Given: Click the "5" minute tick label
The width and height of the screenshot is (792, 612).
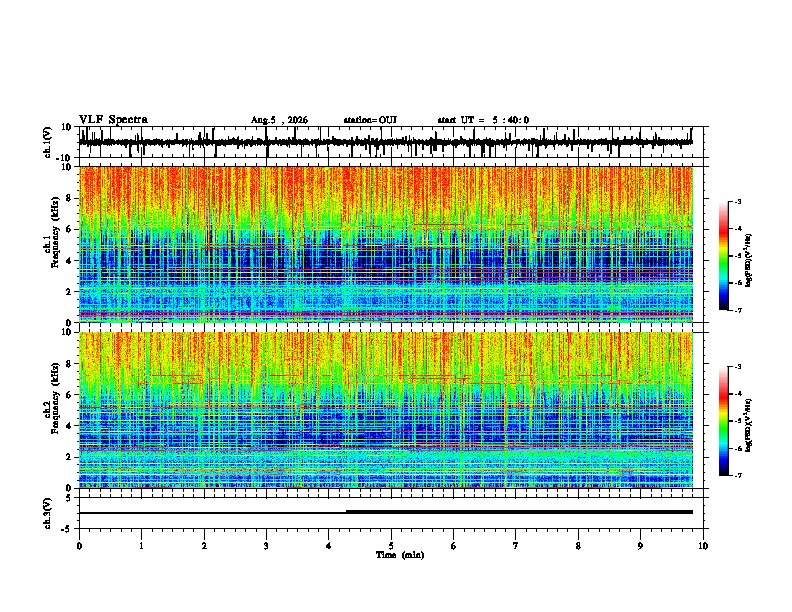Looking at the screenshot, I should [x=391, y=546].
